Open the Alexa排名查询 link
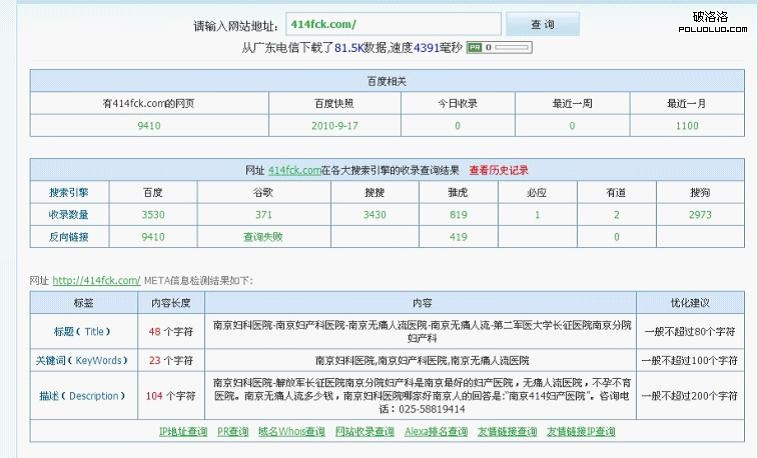The image size is (758, 458). [435, 432]
